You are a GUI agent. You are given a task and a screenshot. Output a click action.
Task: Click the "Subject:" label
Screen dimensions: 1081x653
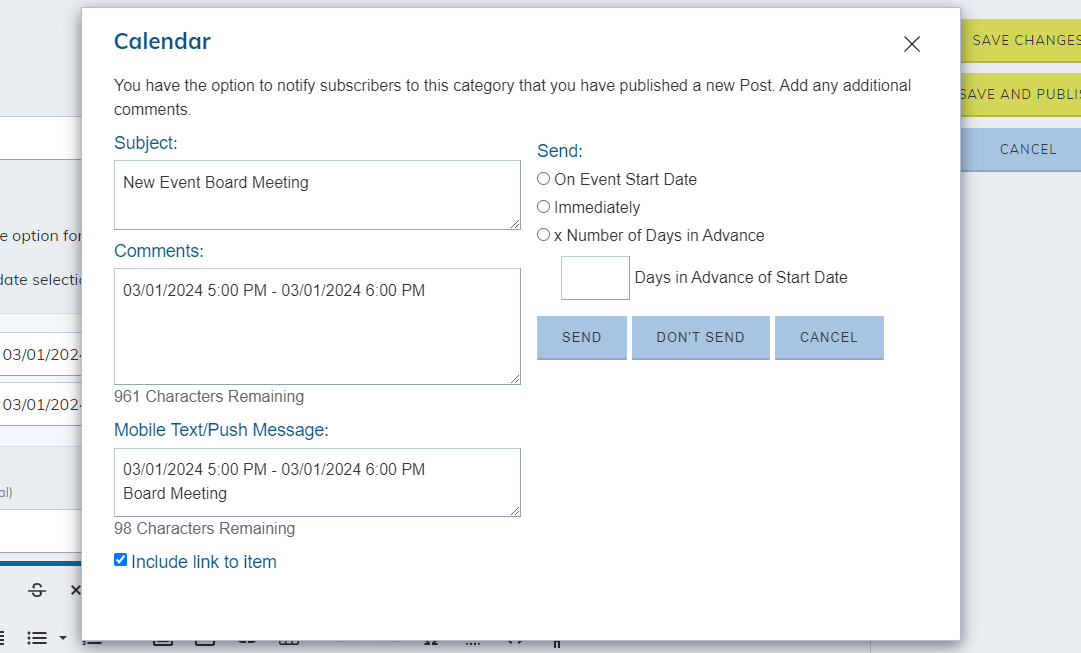[x=145, y=143]
